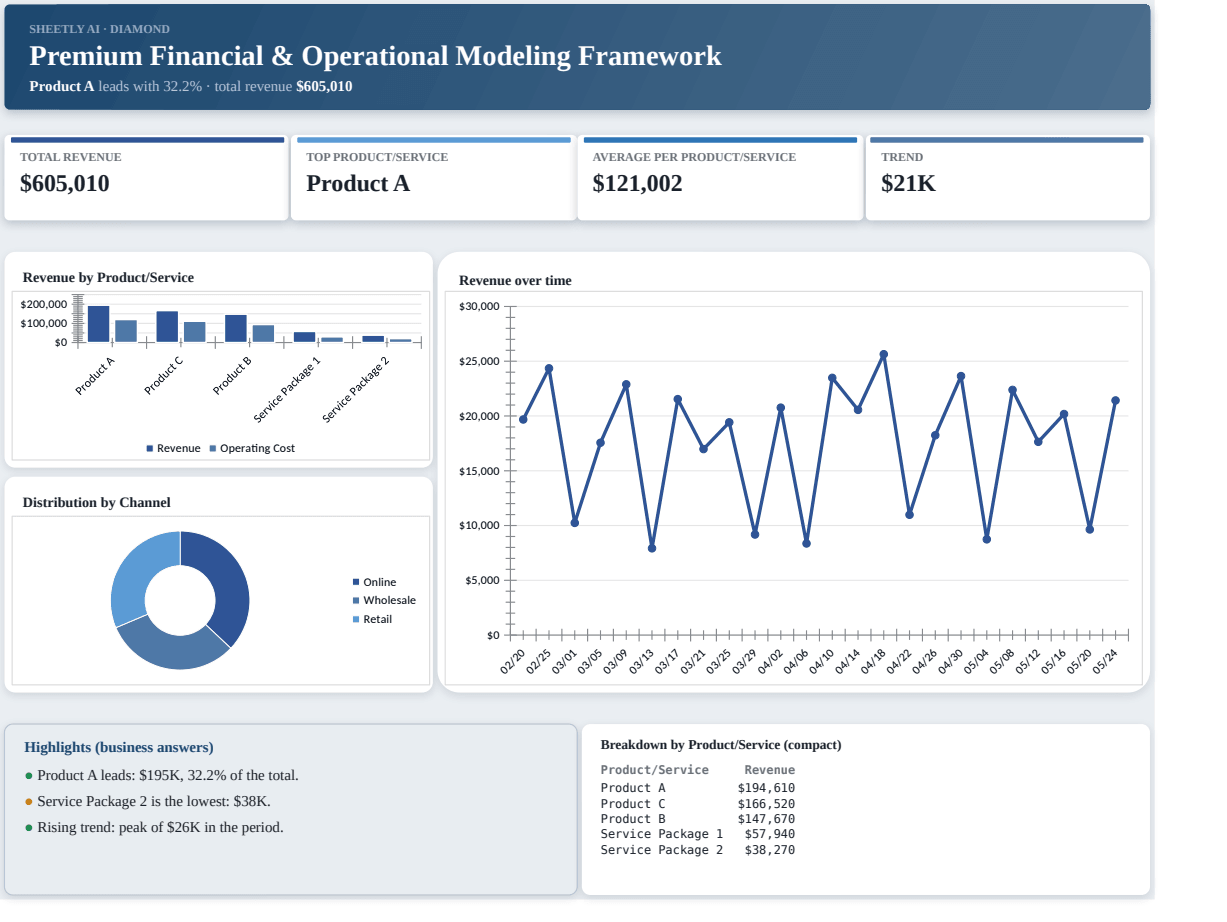
Task: Open the Average per Product/Service $121,002 card
Action: [720, 178]
